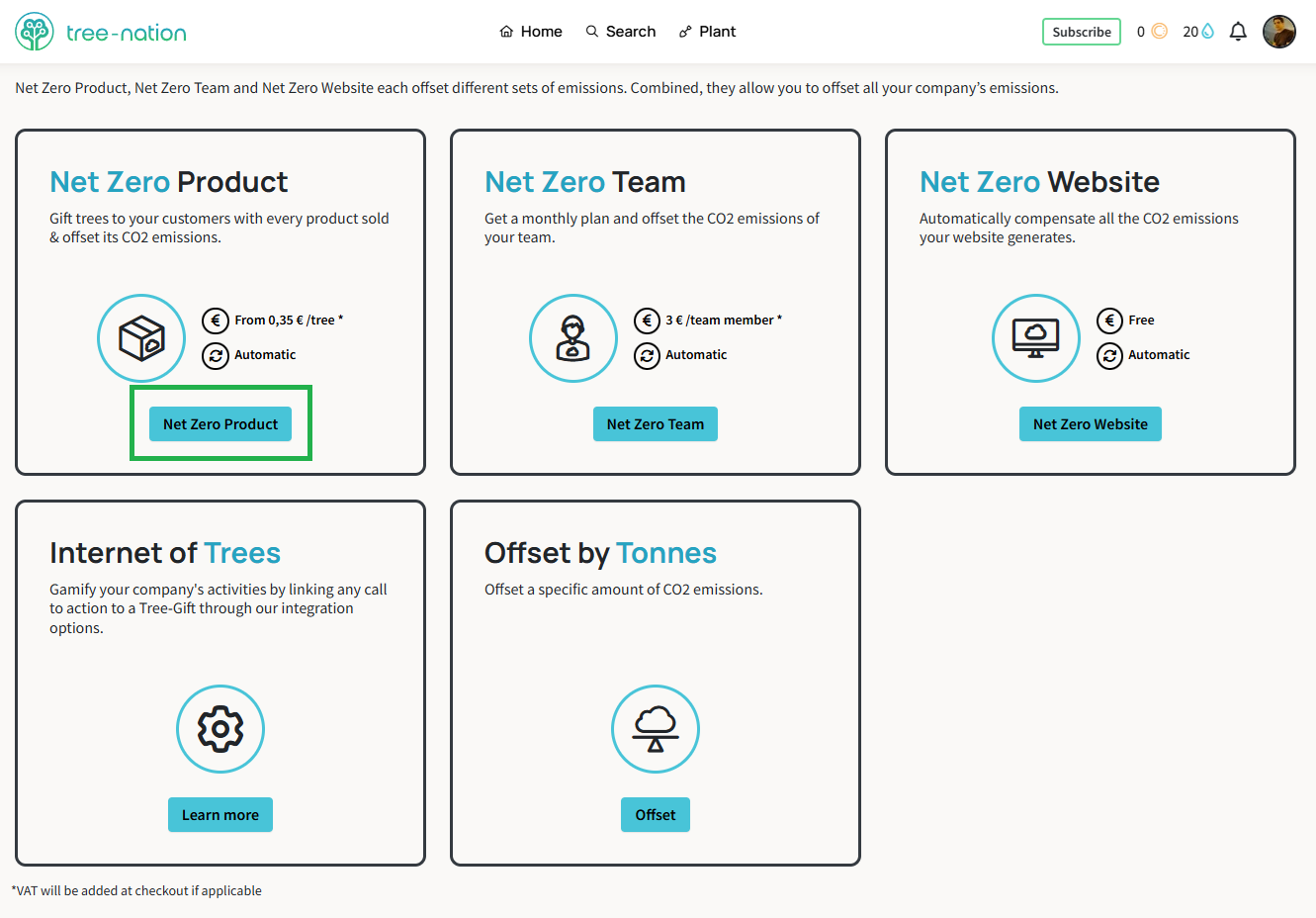
Task: Click the Net Zero Website button
Action: click(x=1091, y=423)
